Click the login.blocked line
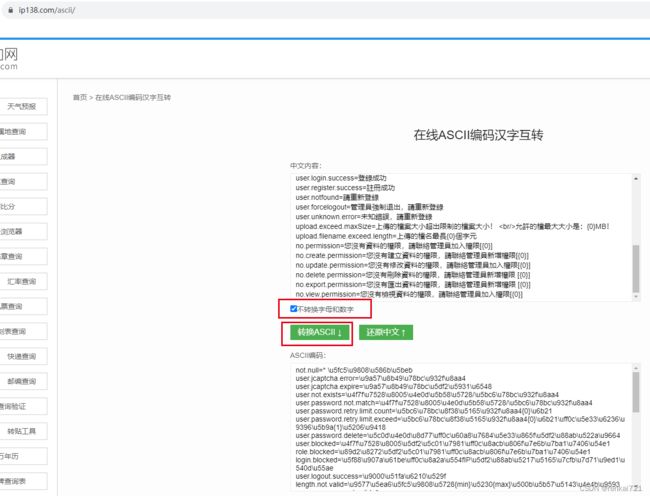 [460, 464]
